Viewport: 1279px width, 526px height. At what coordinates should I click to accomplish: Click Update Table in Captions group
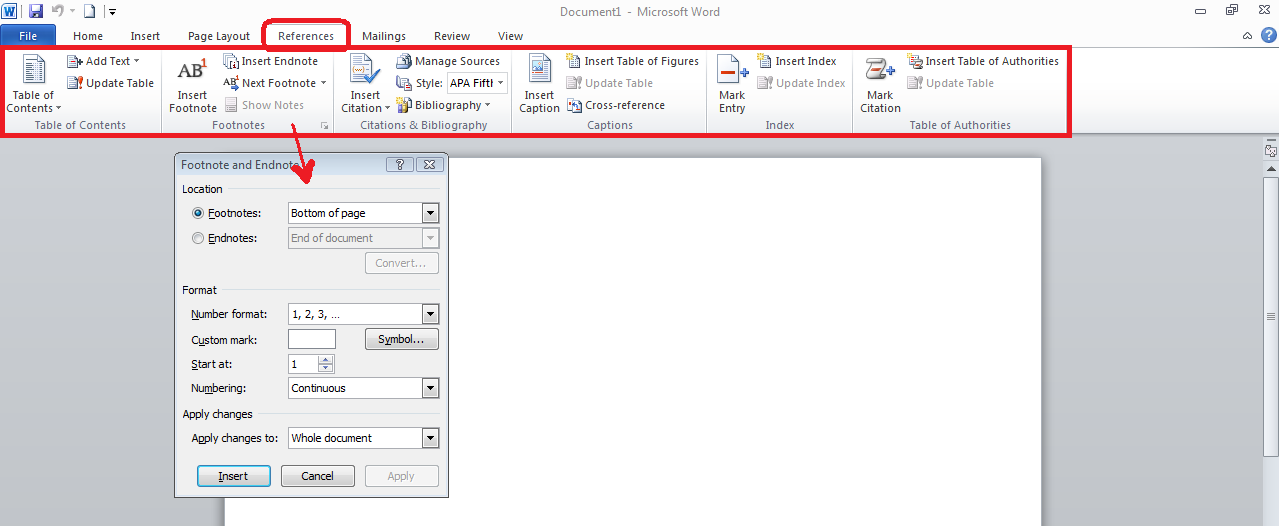609,83
